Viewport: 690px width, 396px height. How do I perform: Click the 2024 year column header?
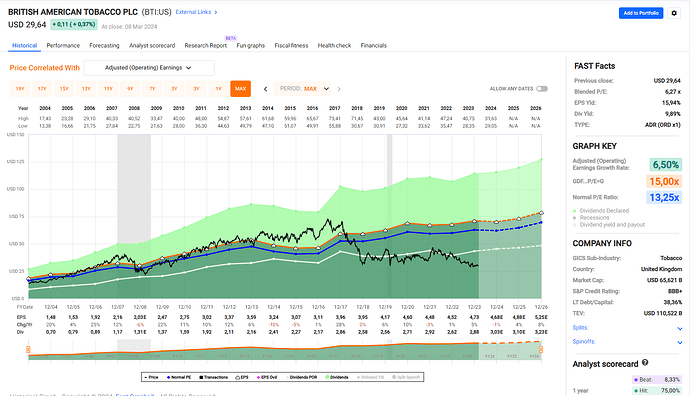click(491, 108)
